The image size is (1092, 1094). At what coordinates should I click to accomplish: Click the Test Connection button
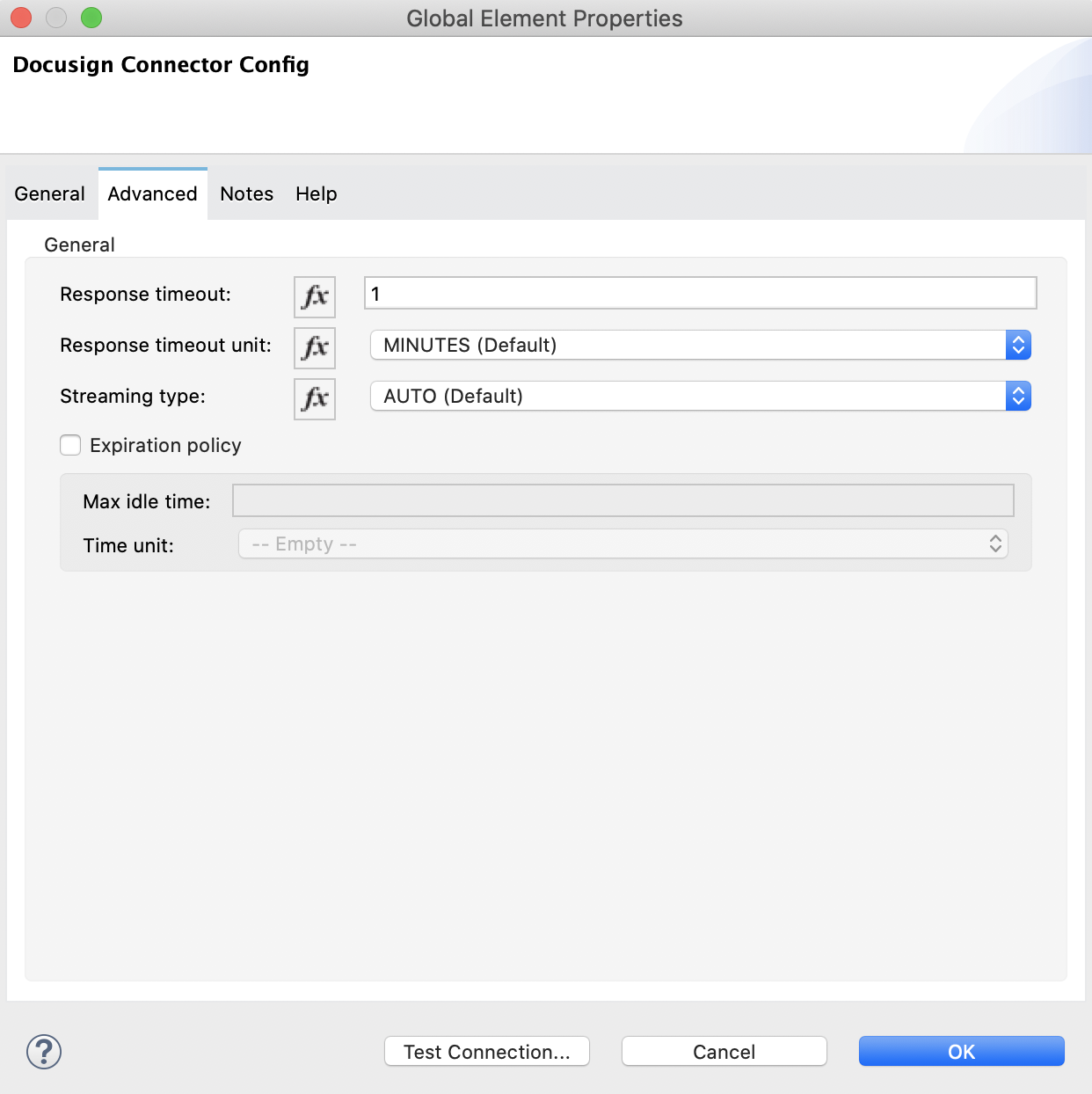[x=487, y=1052]
